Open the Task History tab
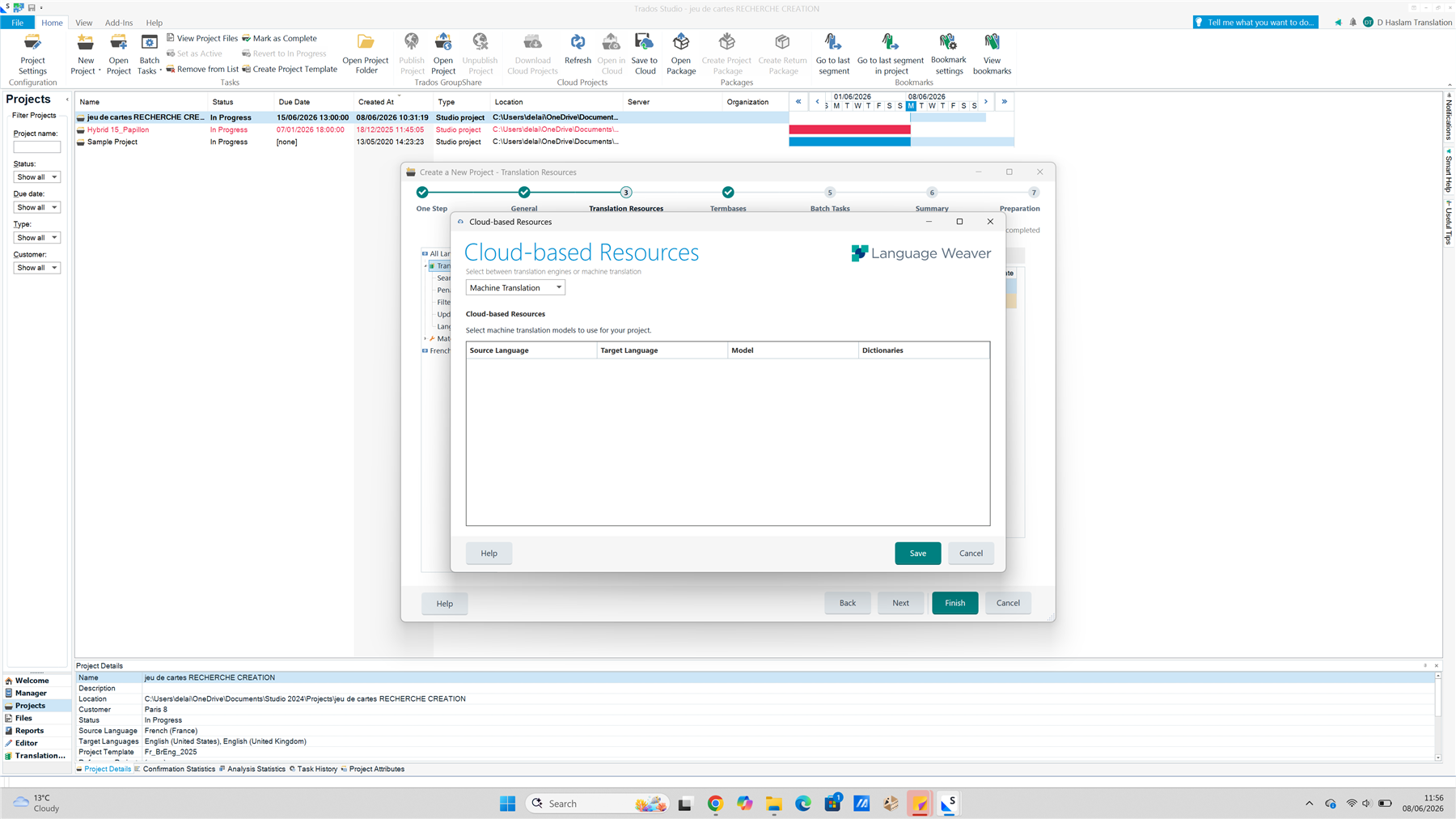The width and height of the screenshot is (1456, 819). click(314, 769)
